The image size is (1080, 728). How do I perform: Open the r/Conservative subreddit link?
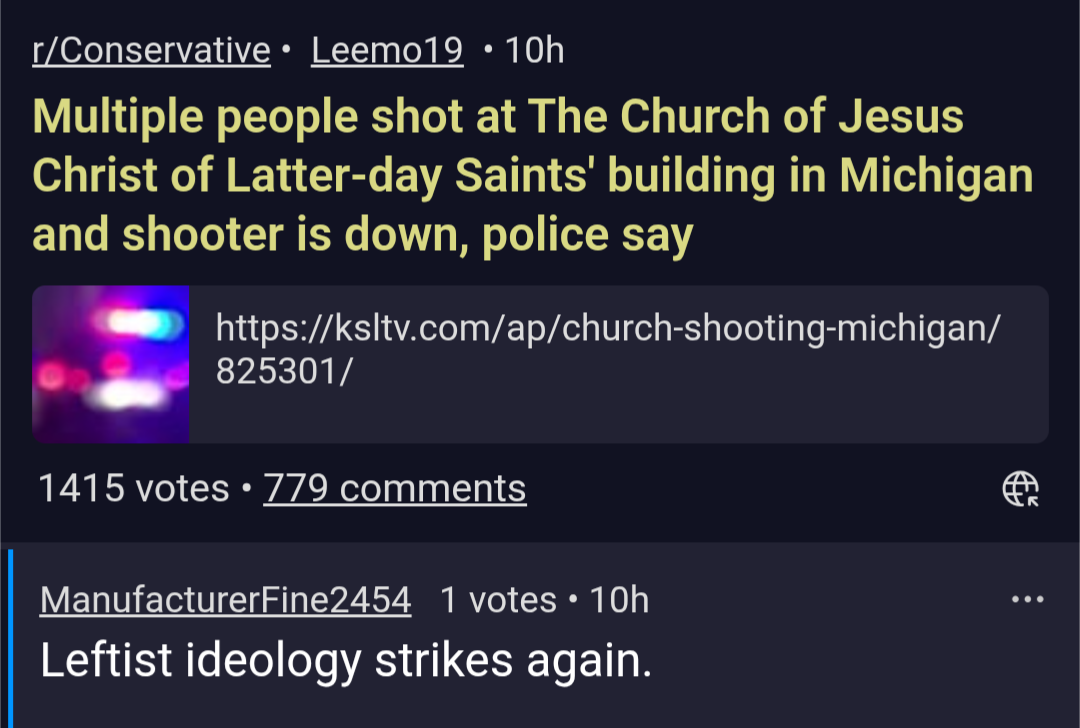pyautogui.click(x=152, y=50)
